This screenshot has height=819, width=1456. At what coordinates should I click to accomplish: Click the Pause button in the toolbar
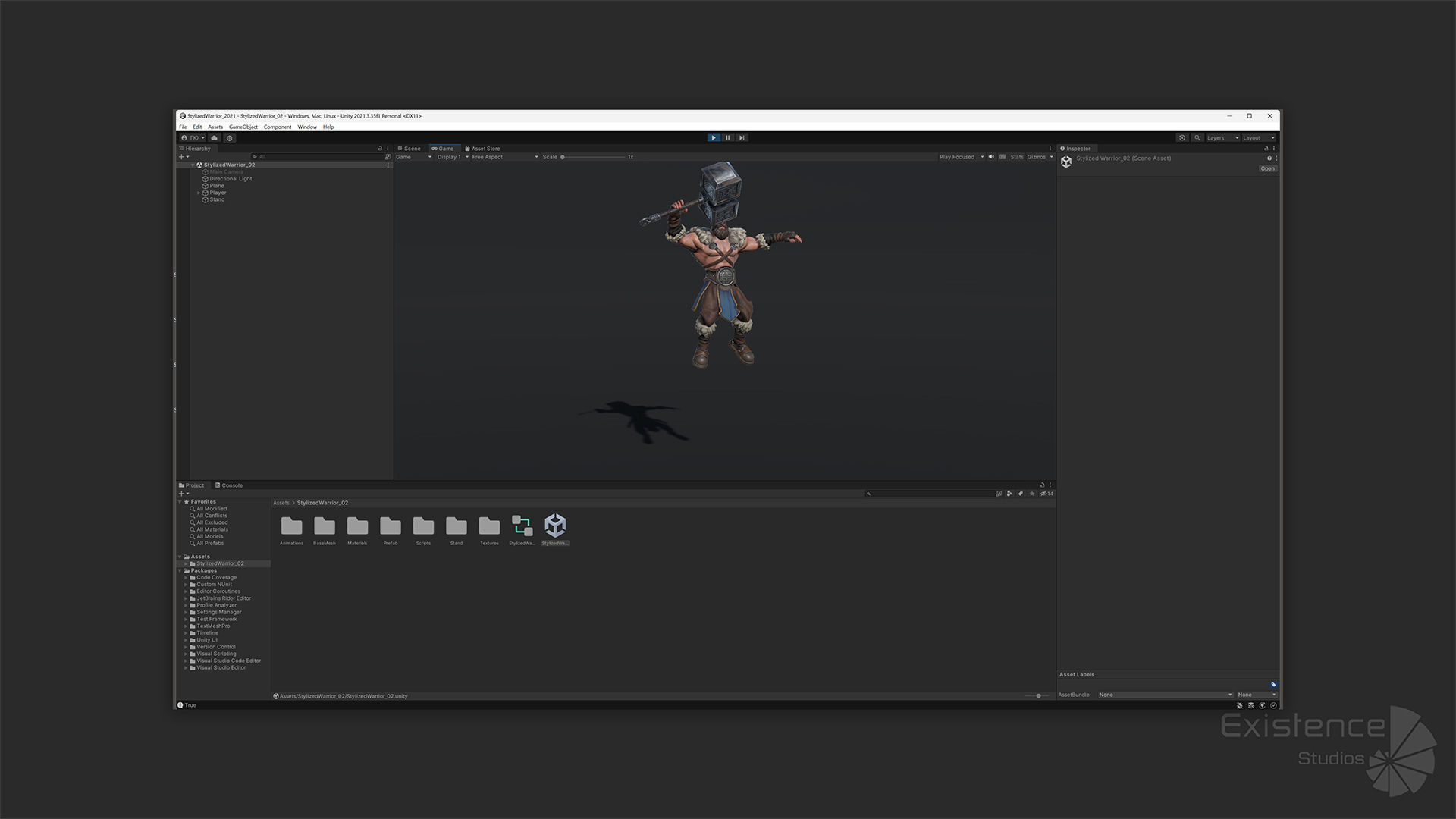pos(728,138)
